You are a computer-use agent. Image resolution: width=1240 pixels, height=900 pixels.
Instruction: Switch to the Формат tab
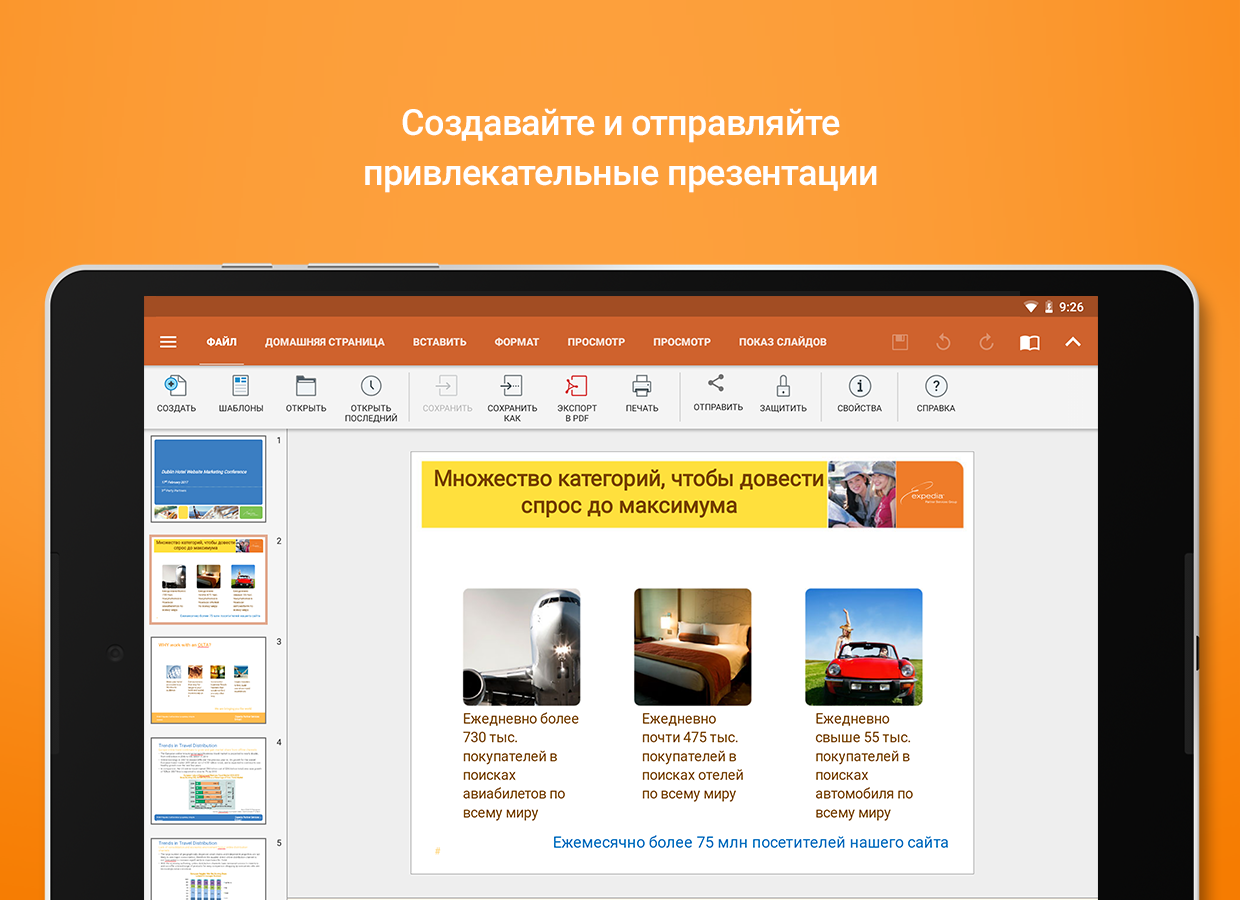point(517,342)
